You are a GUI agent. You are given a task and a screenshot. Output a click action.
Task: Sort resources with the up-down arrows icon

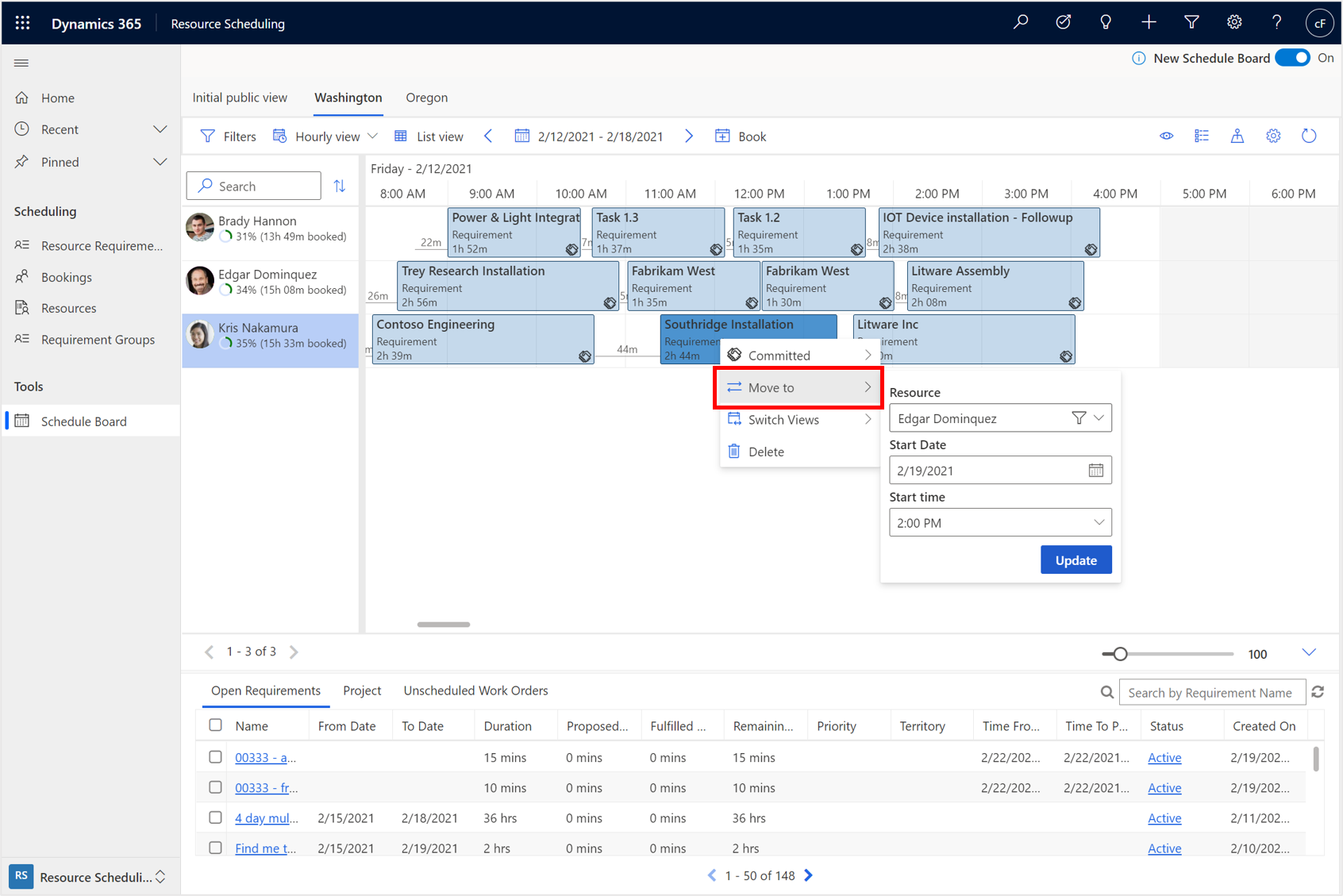340,186
